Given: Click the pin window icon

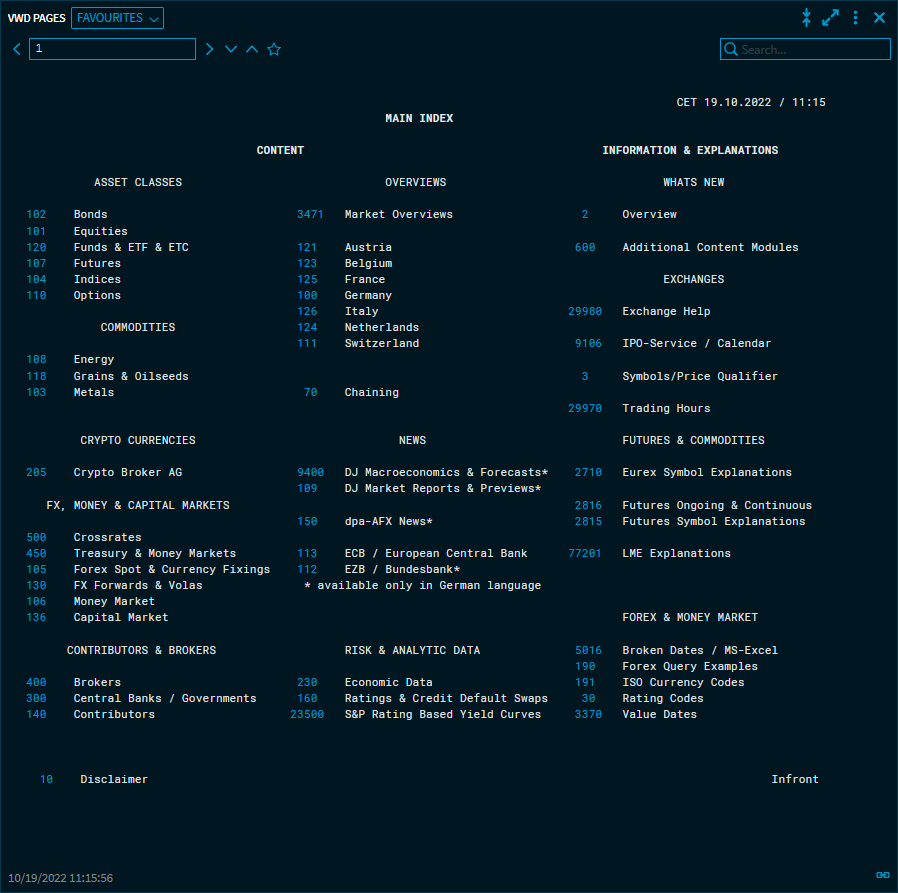Looking at the screenshot, I should coord(806,18).
